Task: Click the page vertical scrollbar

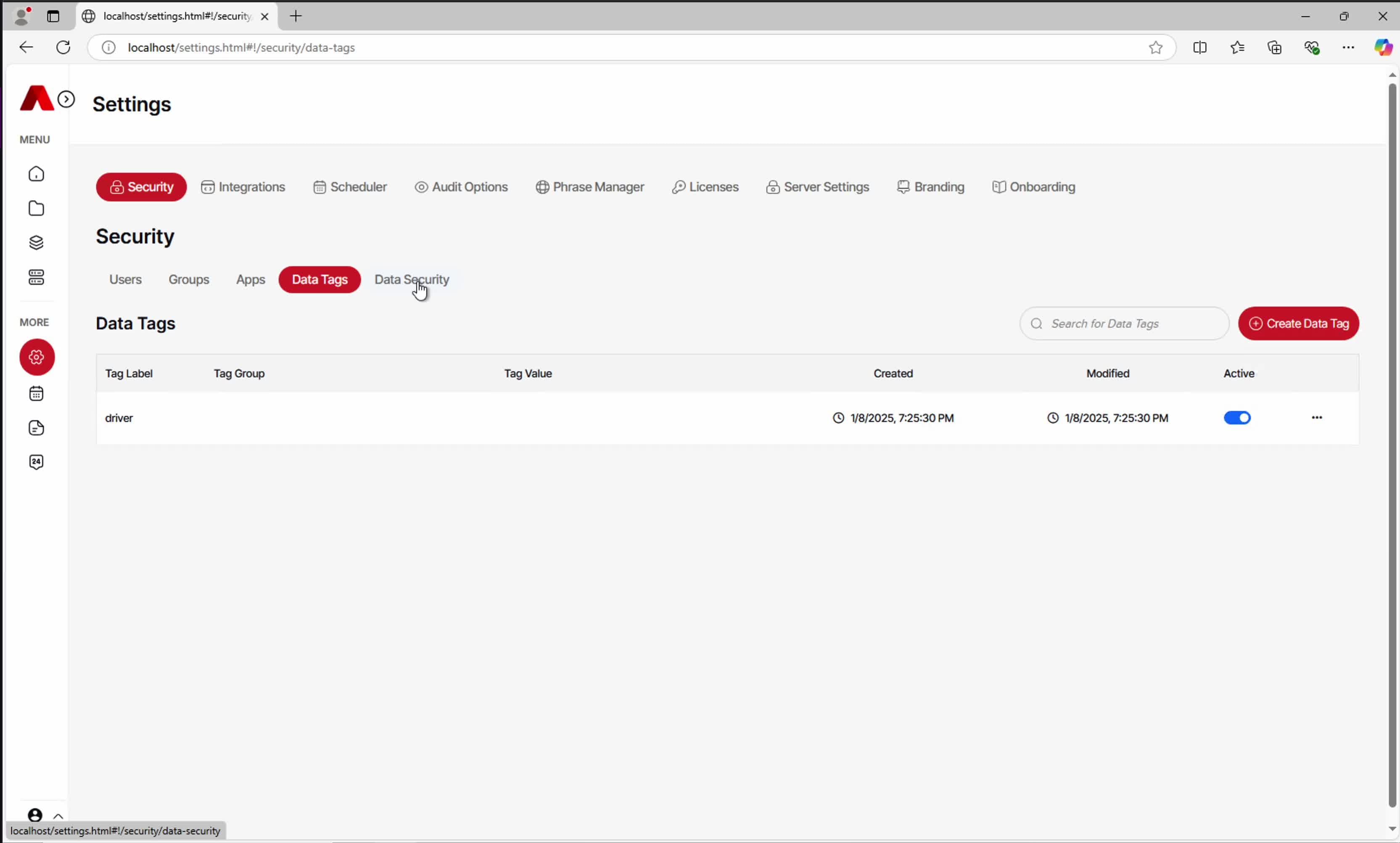Action: (1392, 443)
